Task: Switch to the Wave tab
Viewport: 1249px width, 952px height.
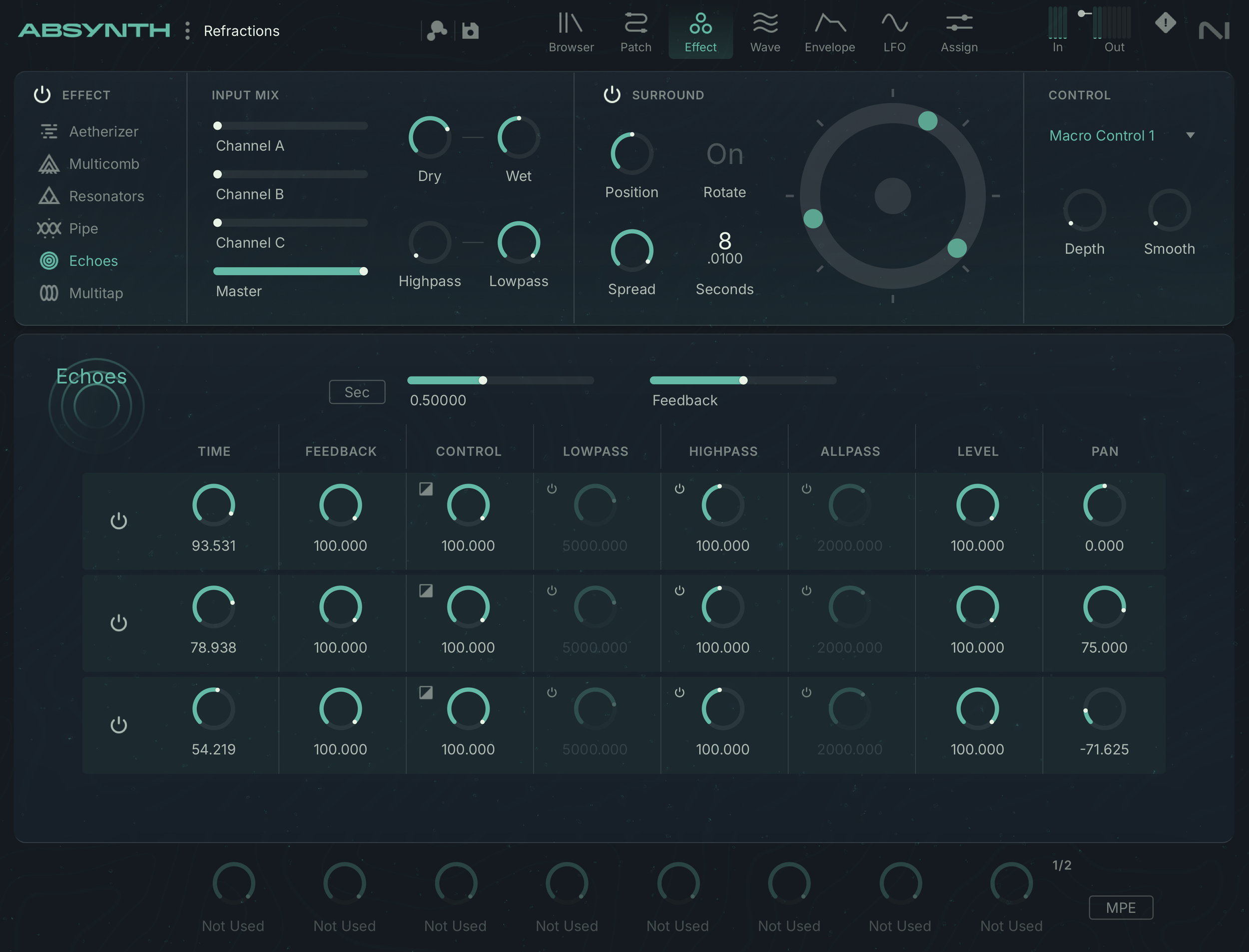Action: pos(765,32)
